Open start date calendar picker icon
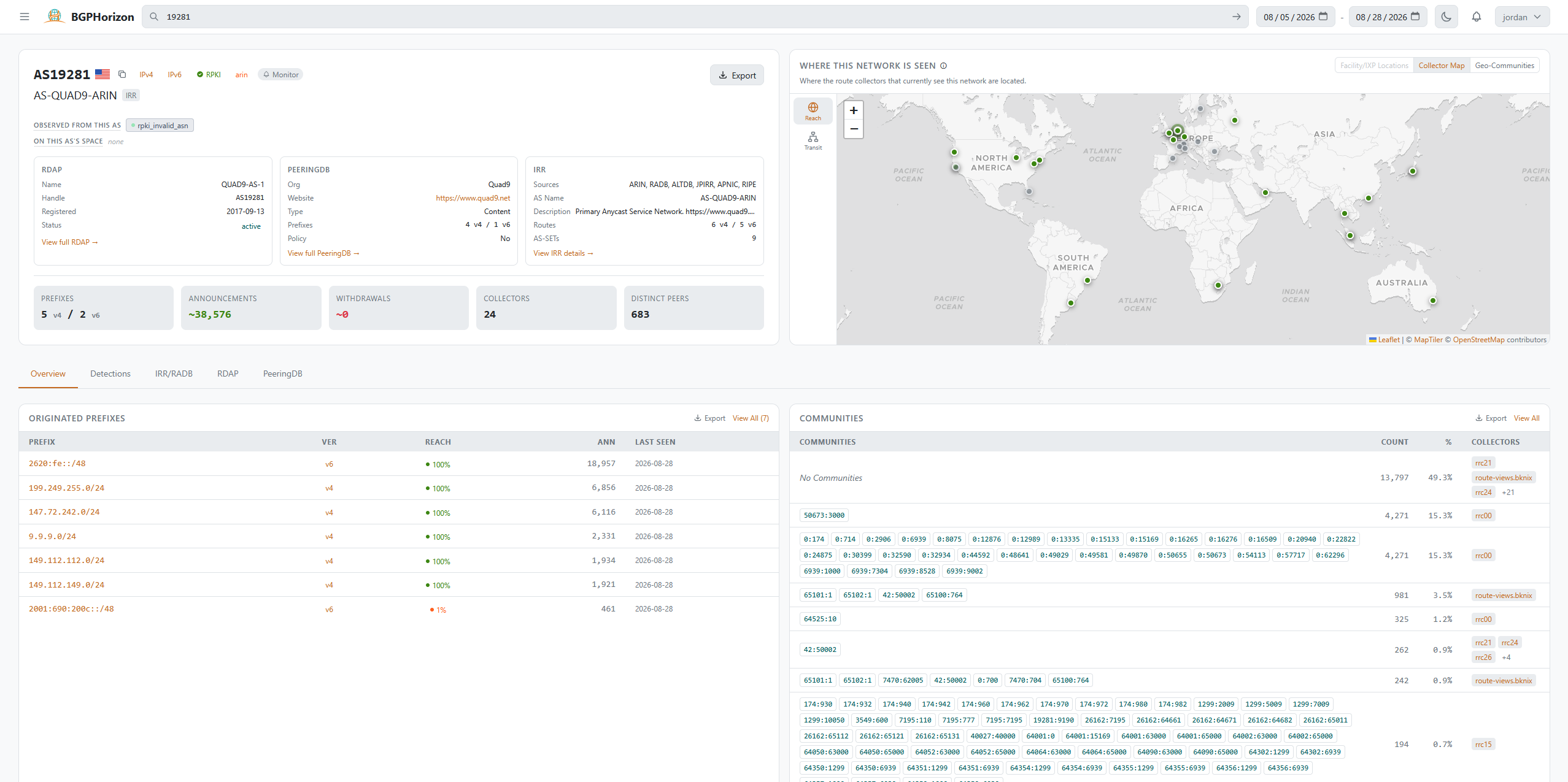The image size is (1568, 782). pos(1323,17)
